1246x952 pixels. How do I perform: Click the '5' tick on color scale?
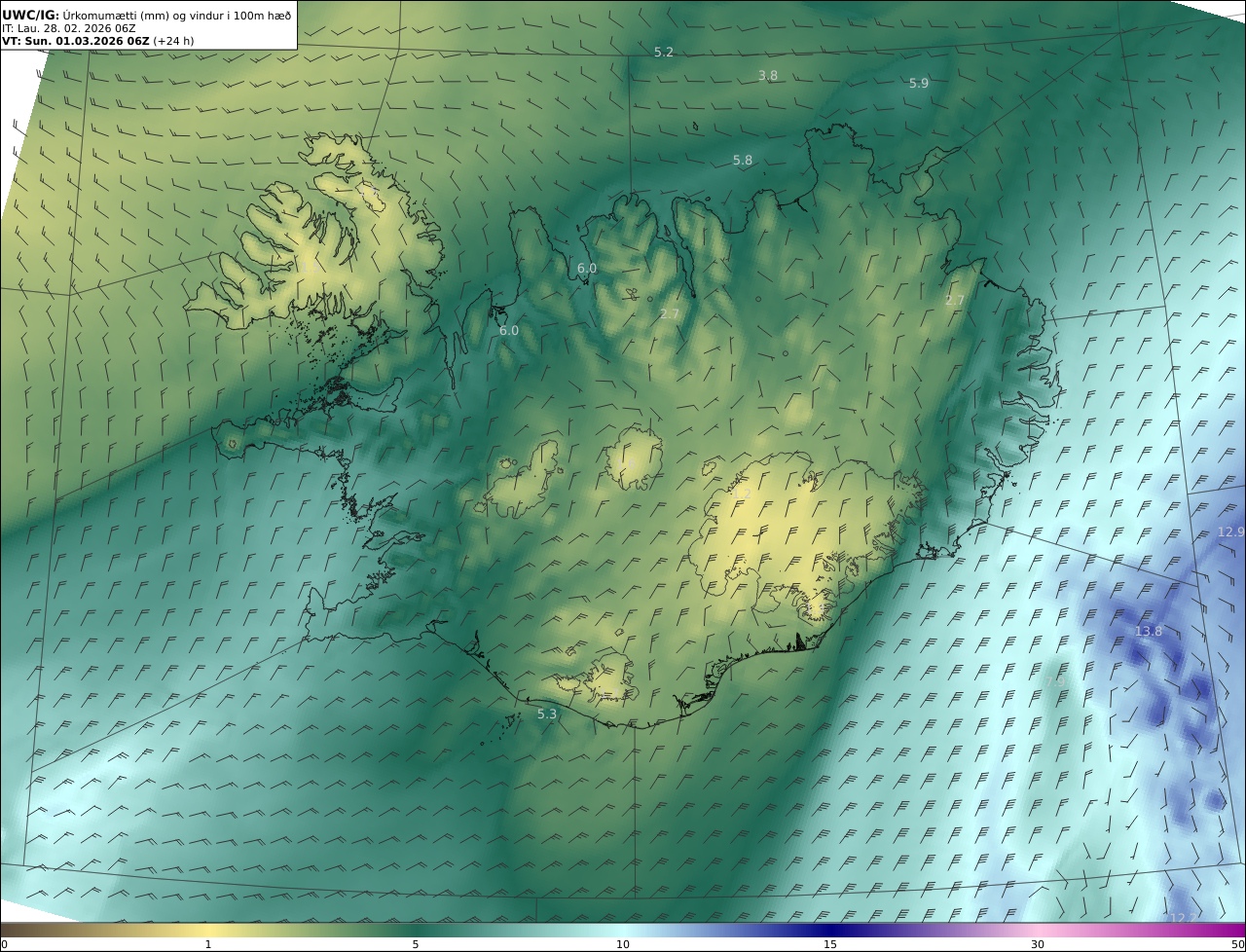coord(416,944)
